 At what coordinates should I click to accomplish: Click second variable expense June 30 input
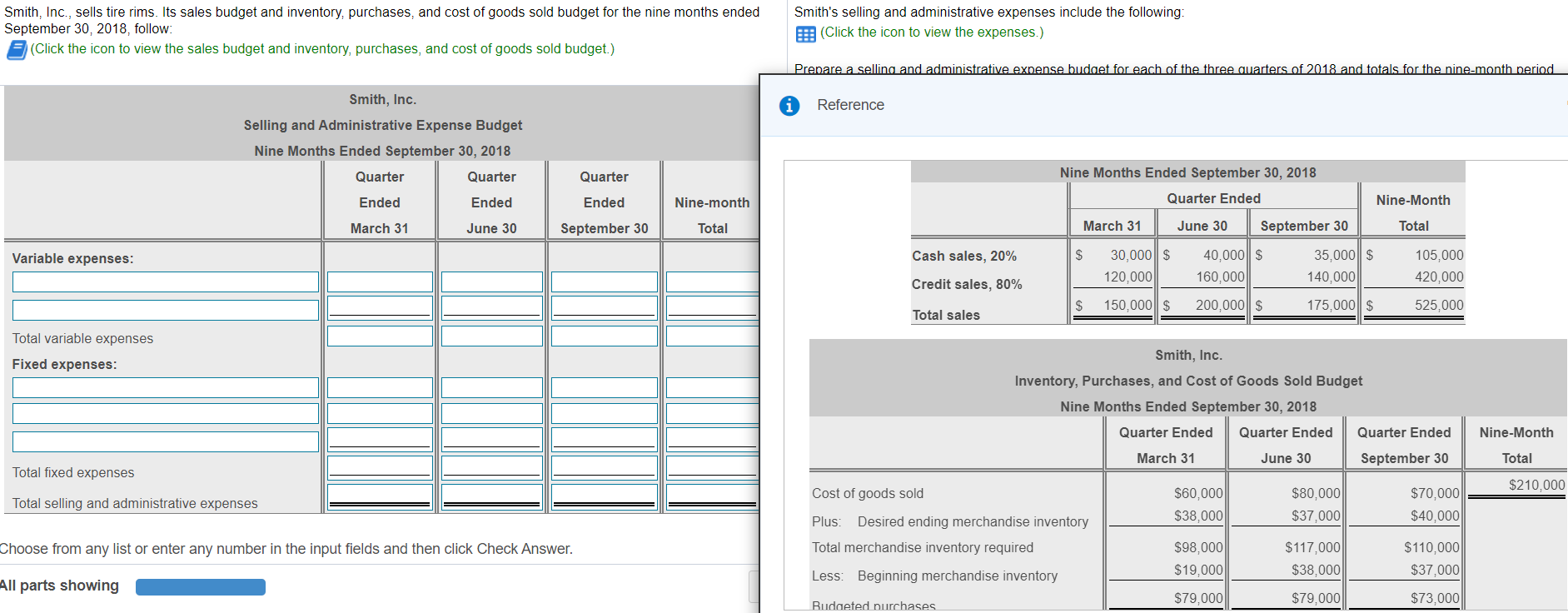[492, 307]
